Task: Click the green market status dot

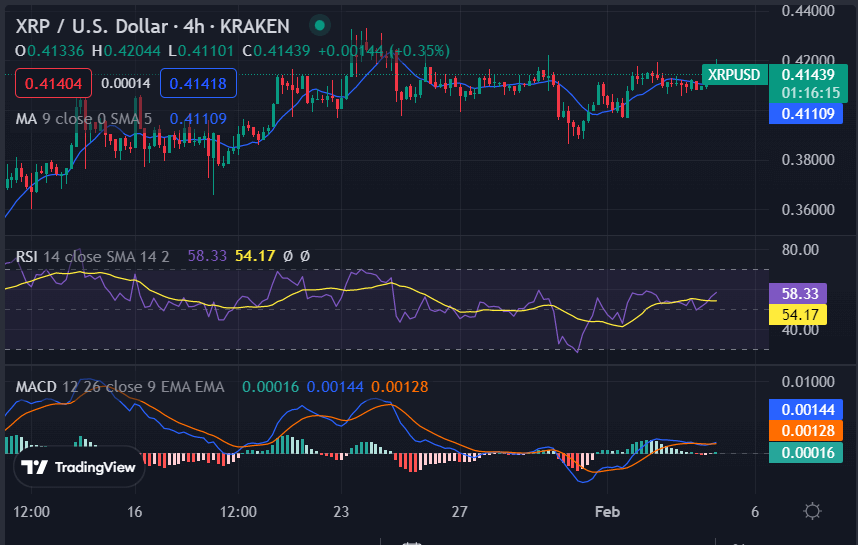Action: point(319,25)
